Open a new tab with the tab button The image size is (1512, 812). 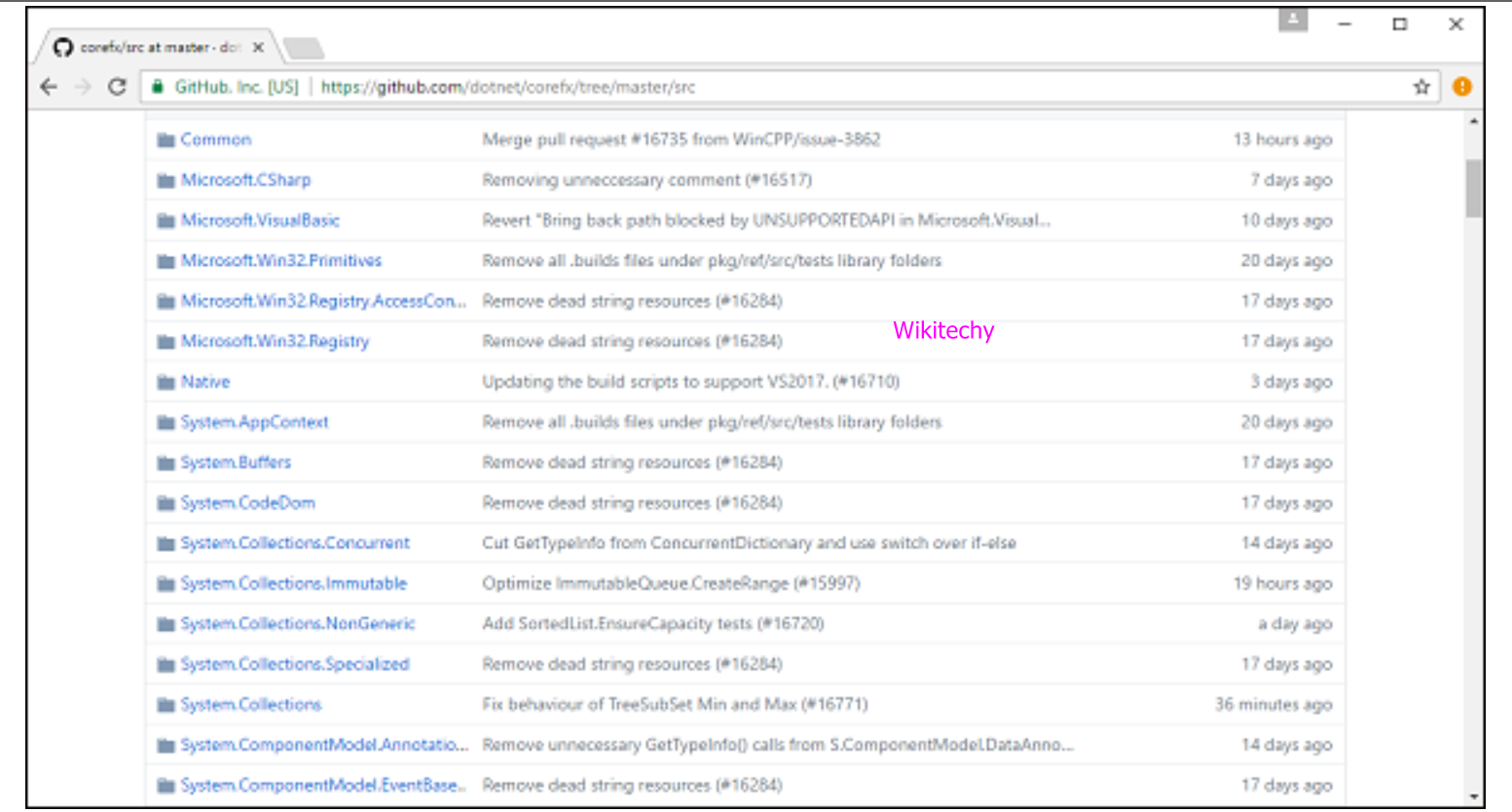(304, 48)
